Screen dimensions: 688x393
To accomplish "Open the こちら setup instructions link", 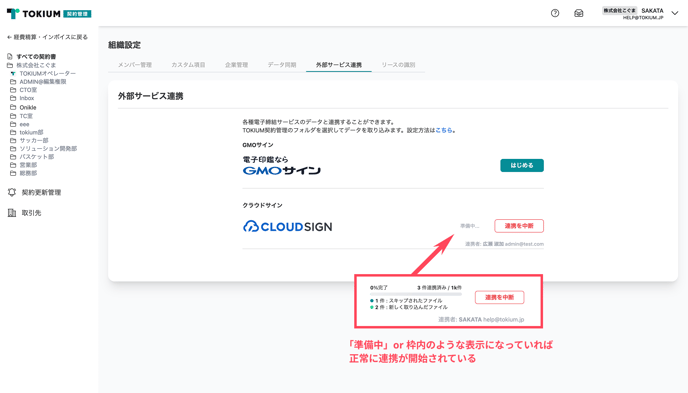I will tap(444, 130).
